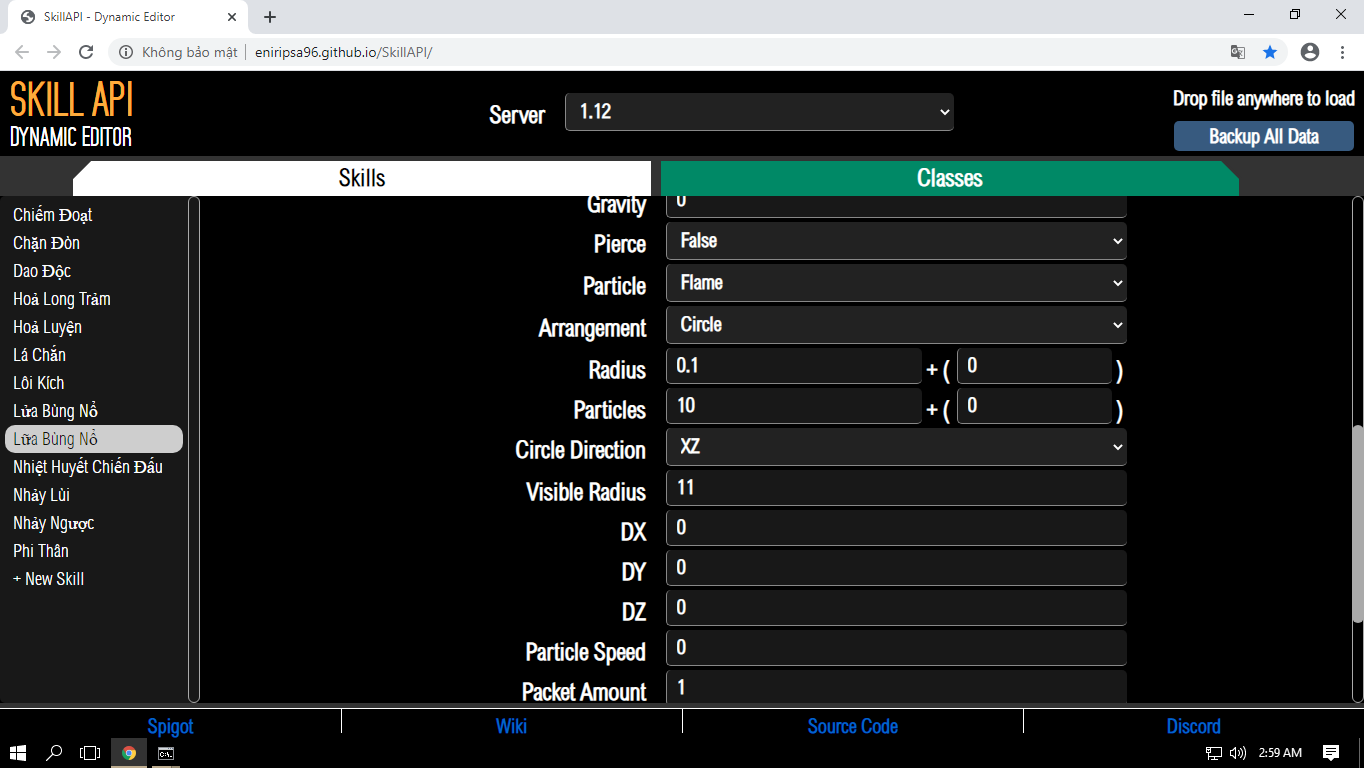The height and width of the screenshot is (768, 1364).
Task: Switch to the Classes tab
Action: click(x=949, y=178)
